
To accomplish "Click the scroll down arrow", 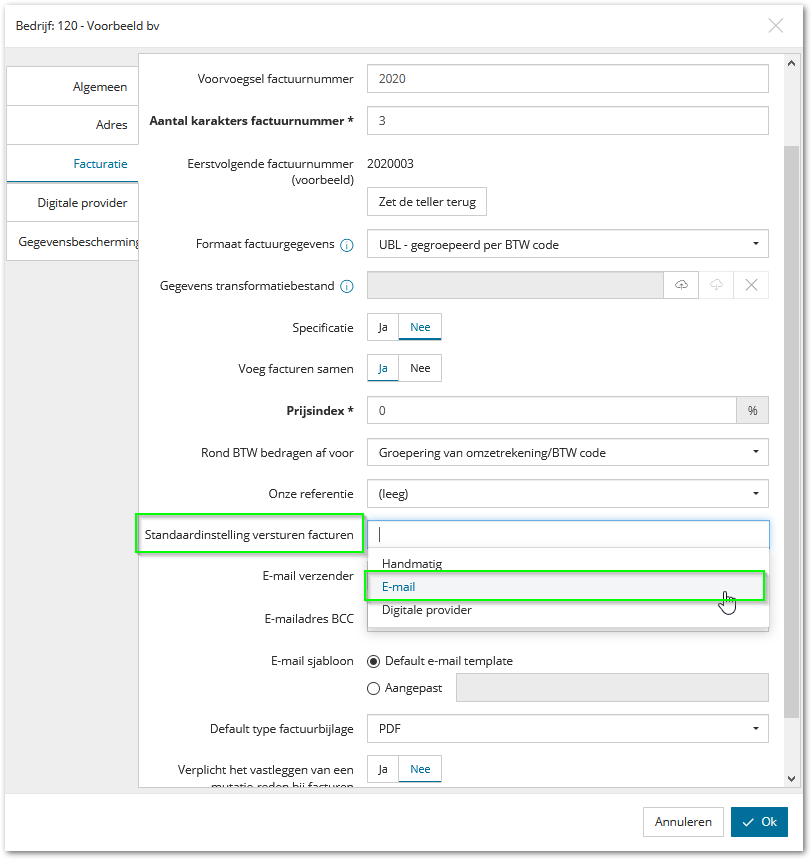I will pos(791,778).
